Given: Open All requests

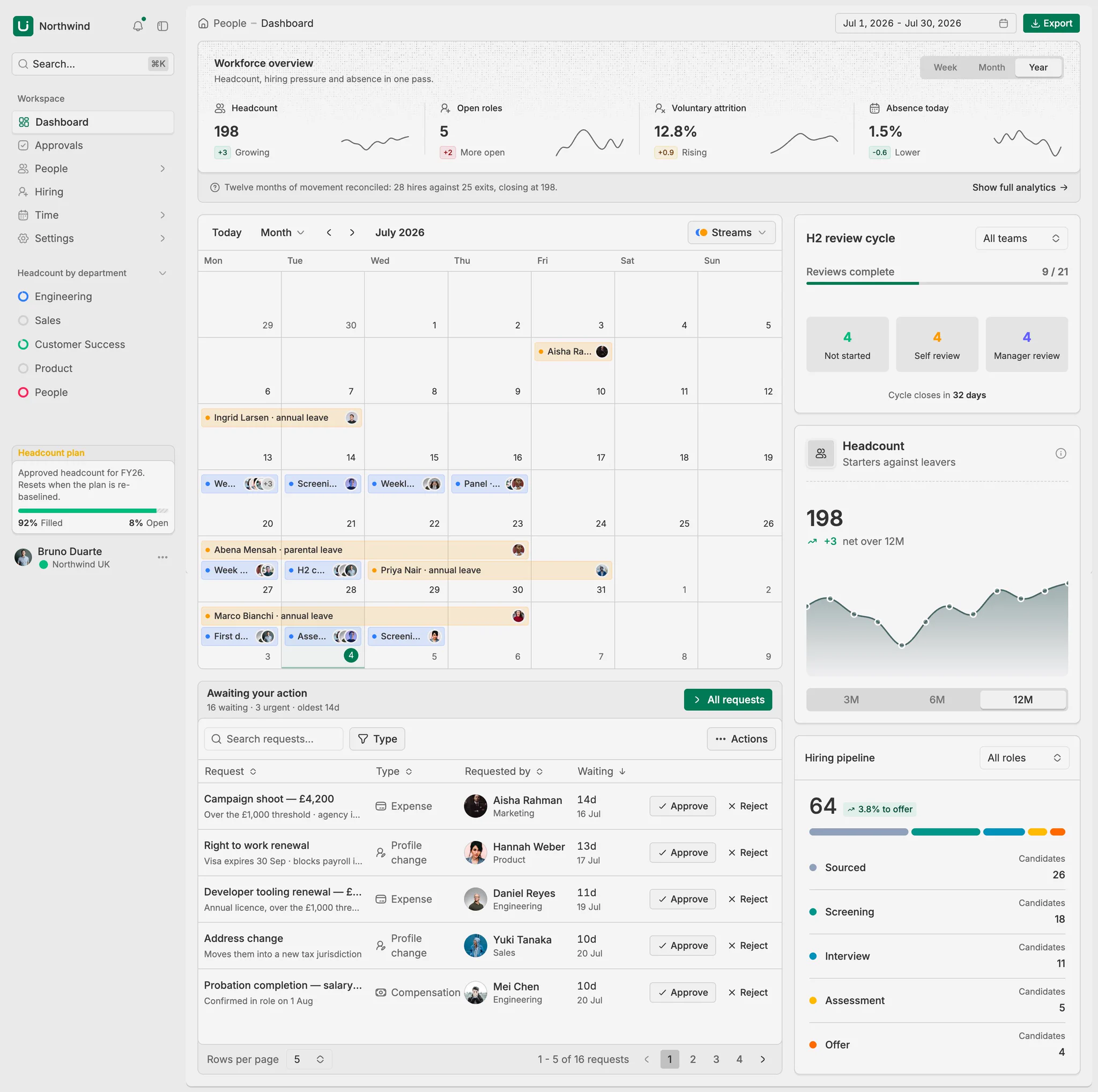Looking at the screenshot, I should pos(728,699).
